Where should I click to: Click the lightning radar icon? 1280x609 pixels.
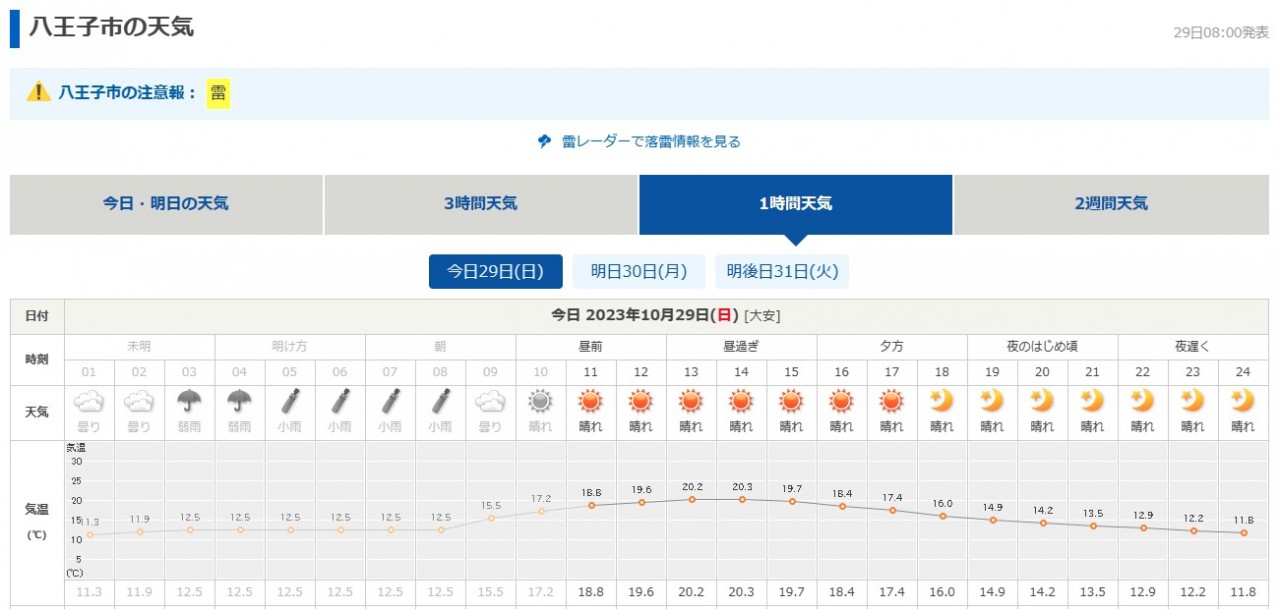click(x=544, y=142)
